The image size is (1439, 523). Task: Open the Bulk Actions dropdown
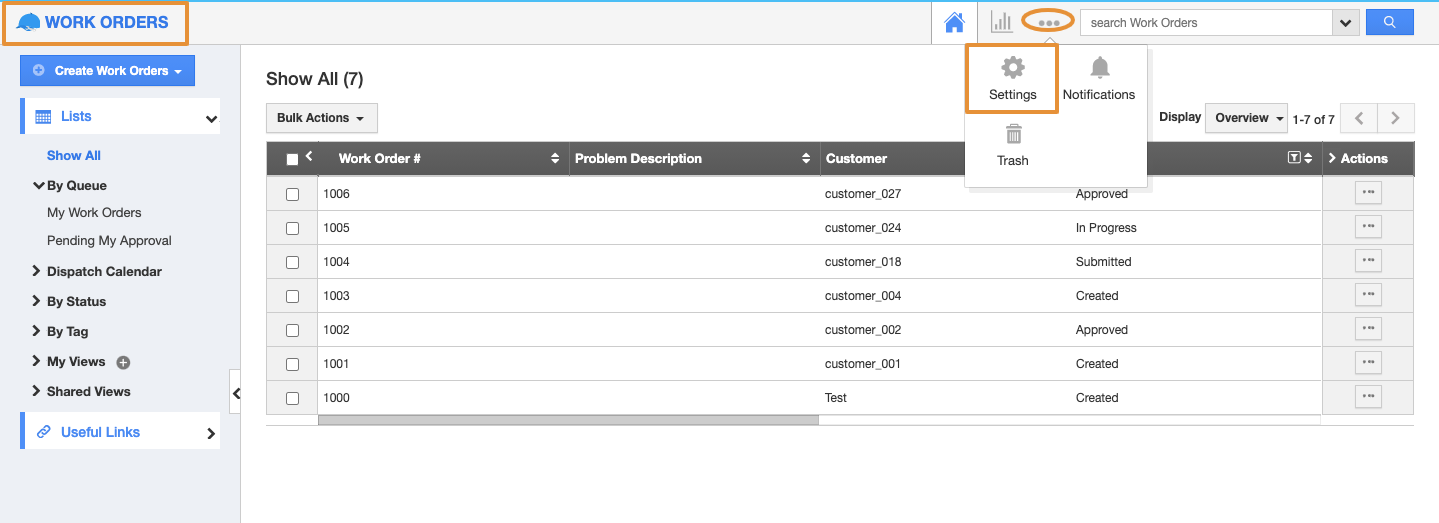coord(321,118)
